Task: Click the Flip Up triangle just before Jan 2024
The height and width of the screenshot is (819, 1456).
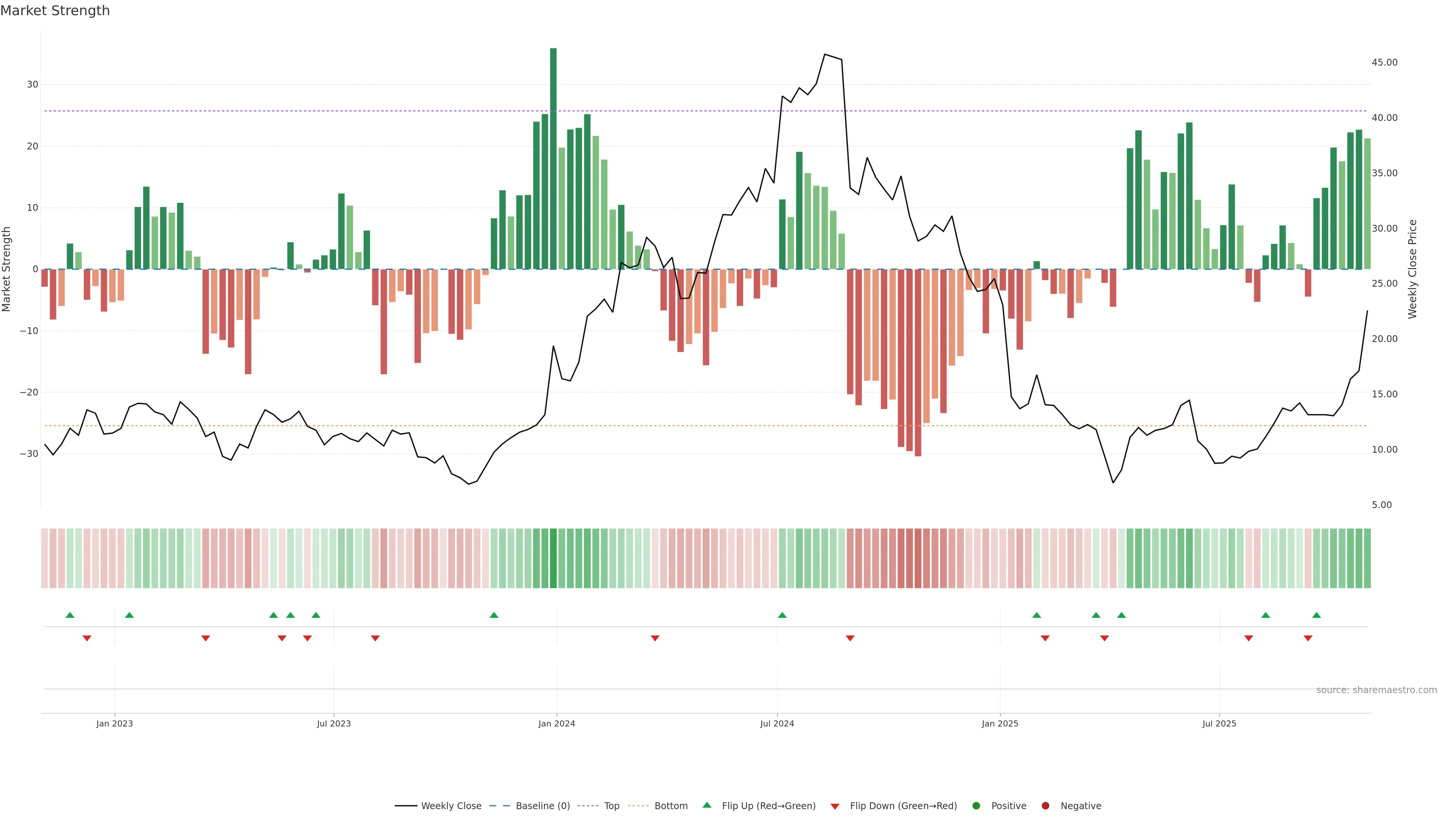Action: (x=494, y=615)
